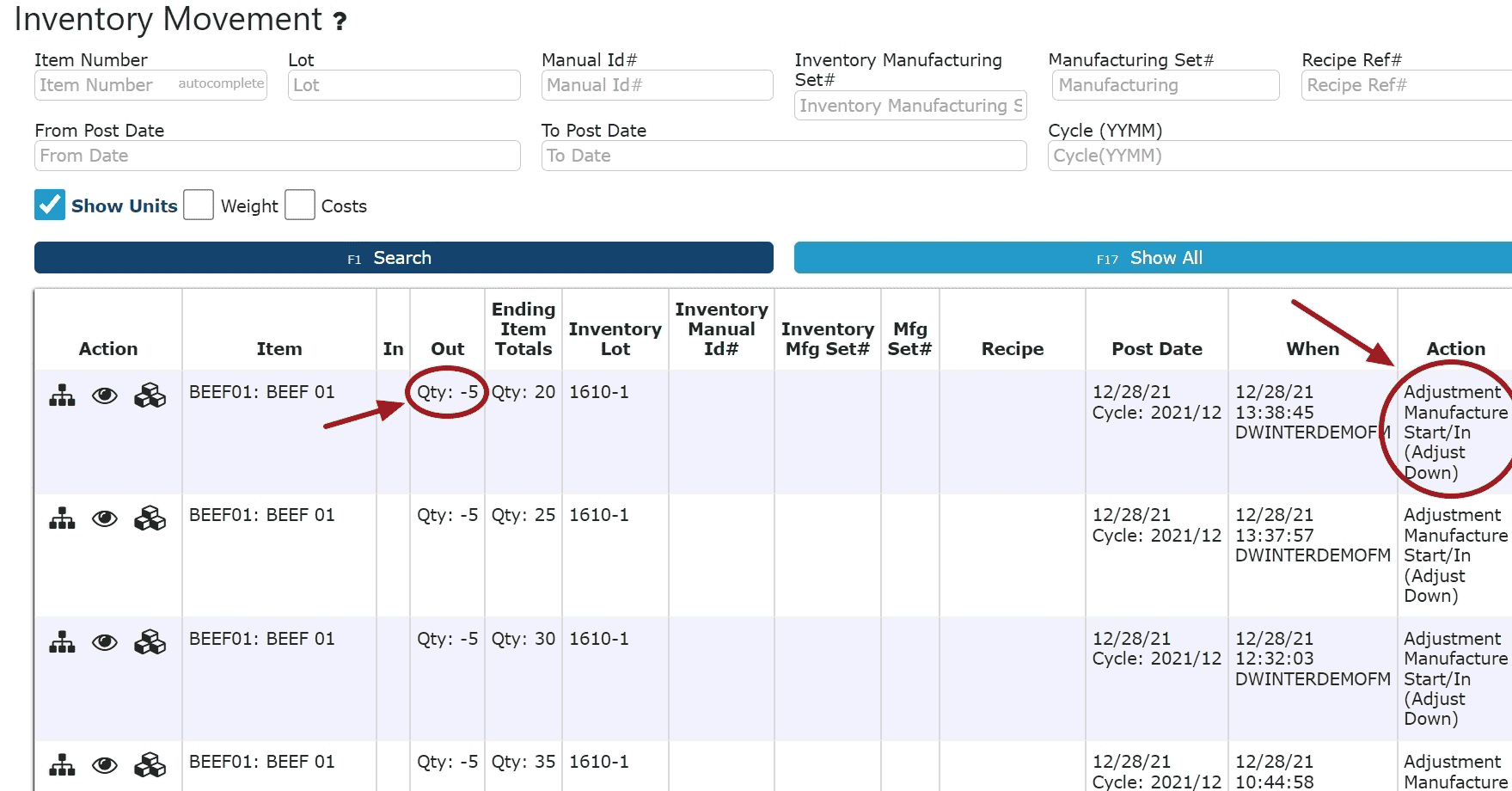This screenshot has width=1512, height=791.
Task: Click the Recipe column header
Action: (1013, 348)
